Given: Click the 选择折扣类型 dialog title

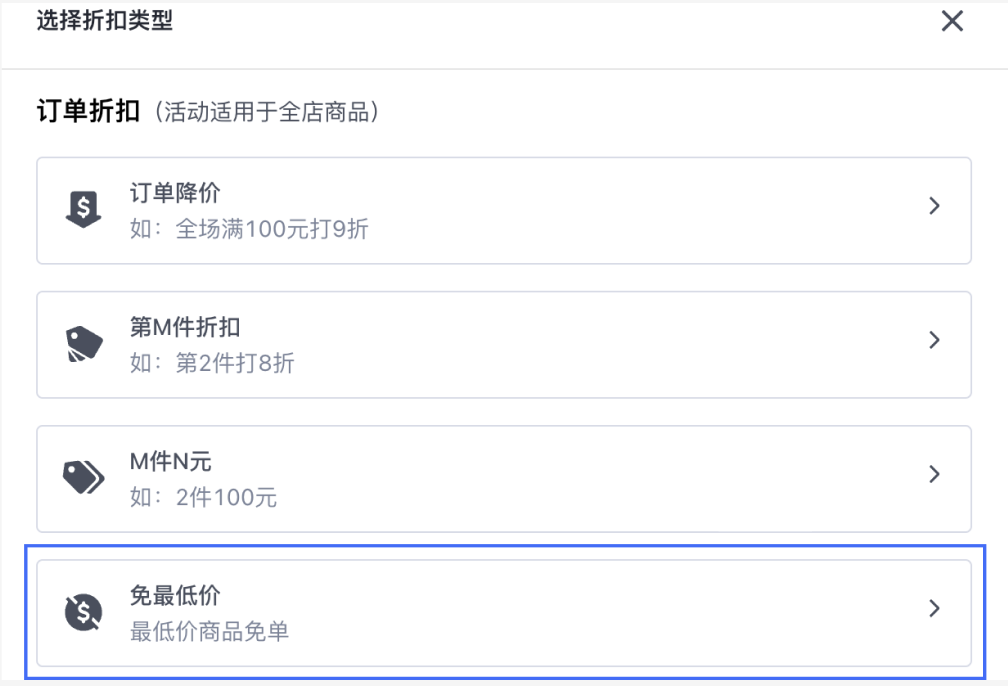Looking at the screenshot, I should point(105,21).
